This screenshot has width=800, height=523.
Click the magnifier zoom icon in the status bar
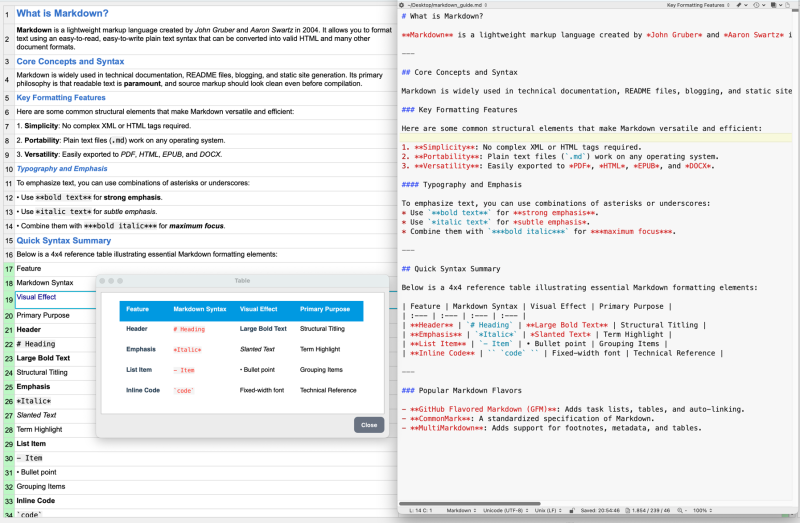[x=680, y=510]
